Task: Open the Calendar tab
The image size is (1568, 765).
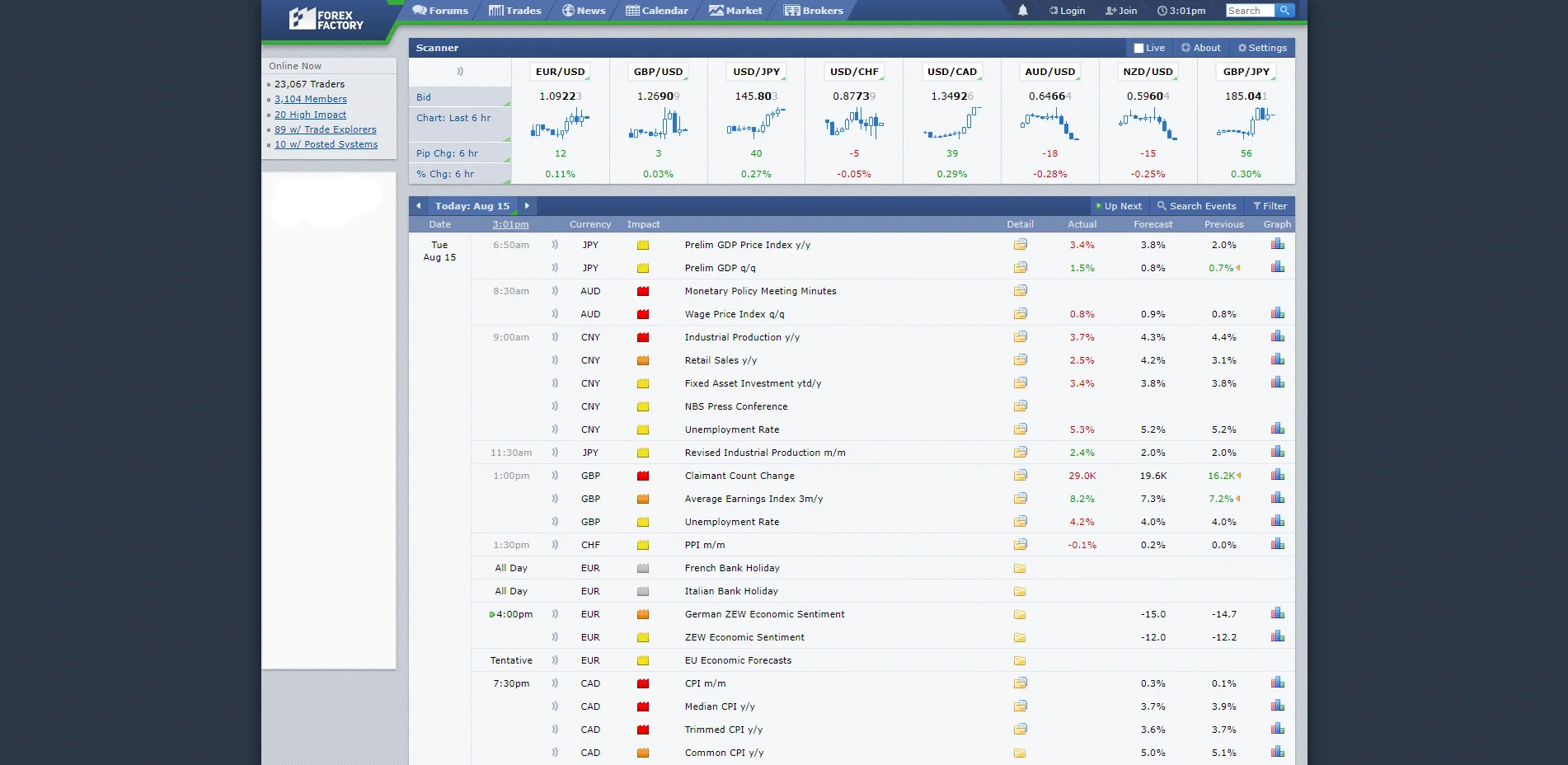Action: pos(656,11)
